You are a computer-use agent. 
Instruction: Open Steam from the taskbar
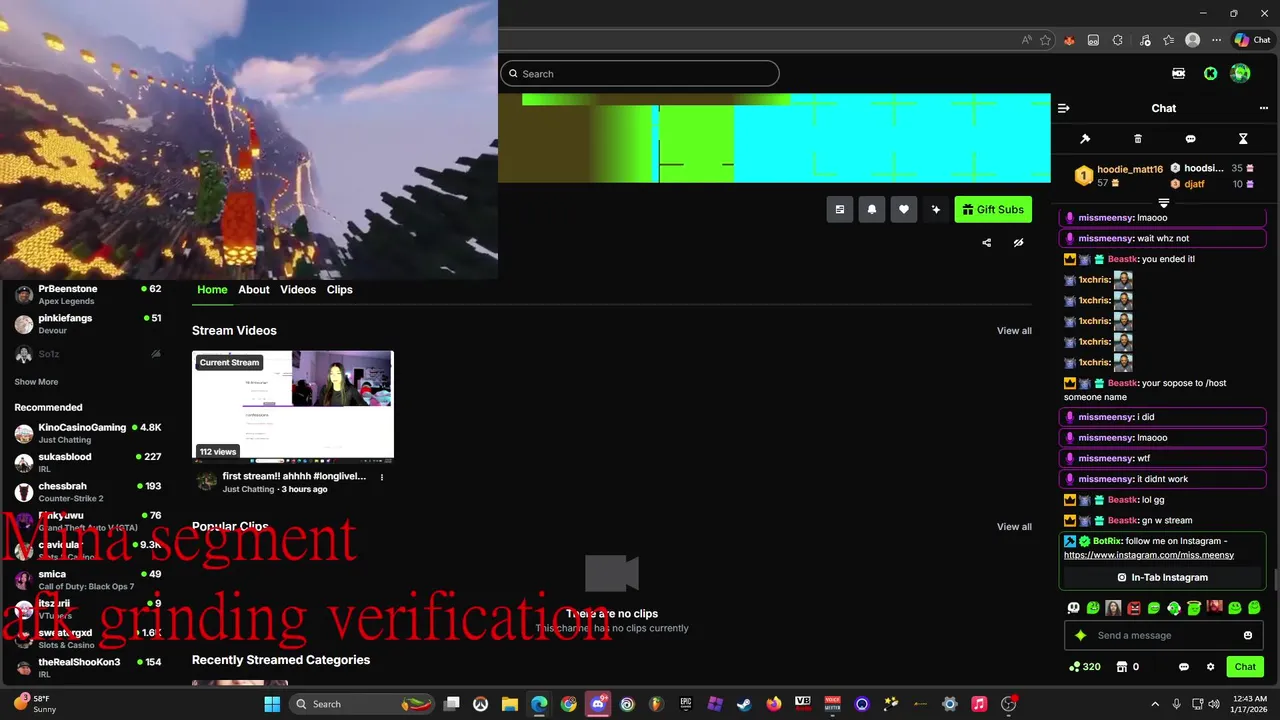(744, 704)
